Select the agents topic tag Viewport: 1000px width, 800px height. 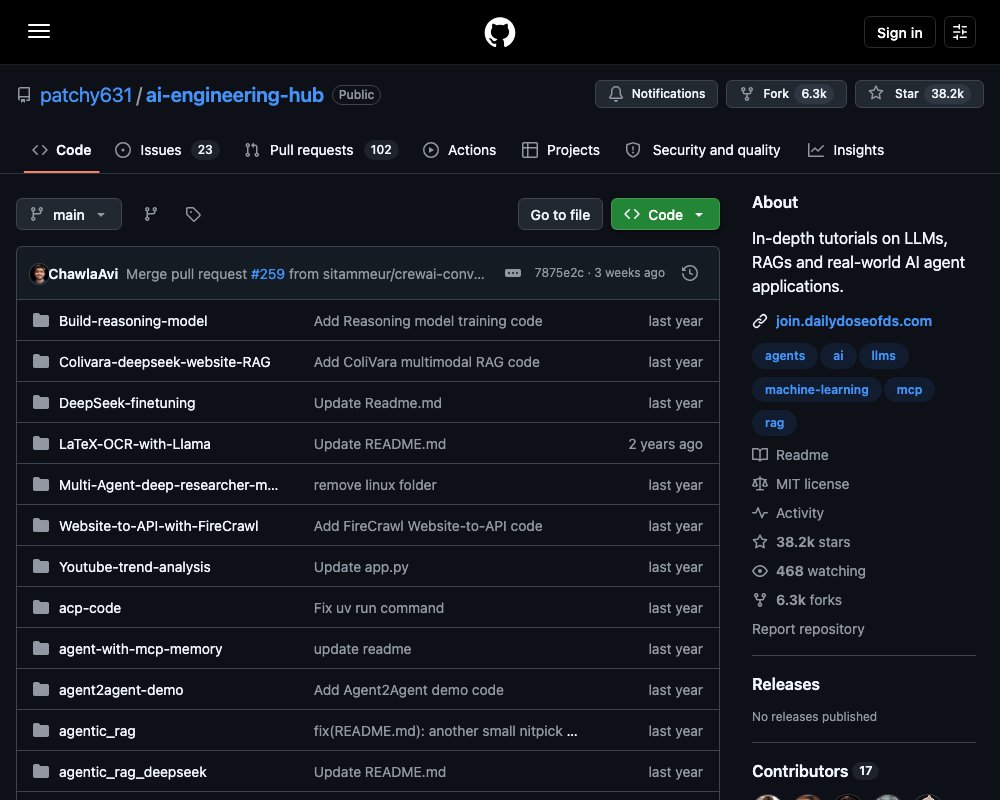[x=784, y=355]
